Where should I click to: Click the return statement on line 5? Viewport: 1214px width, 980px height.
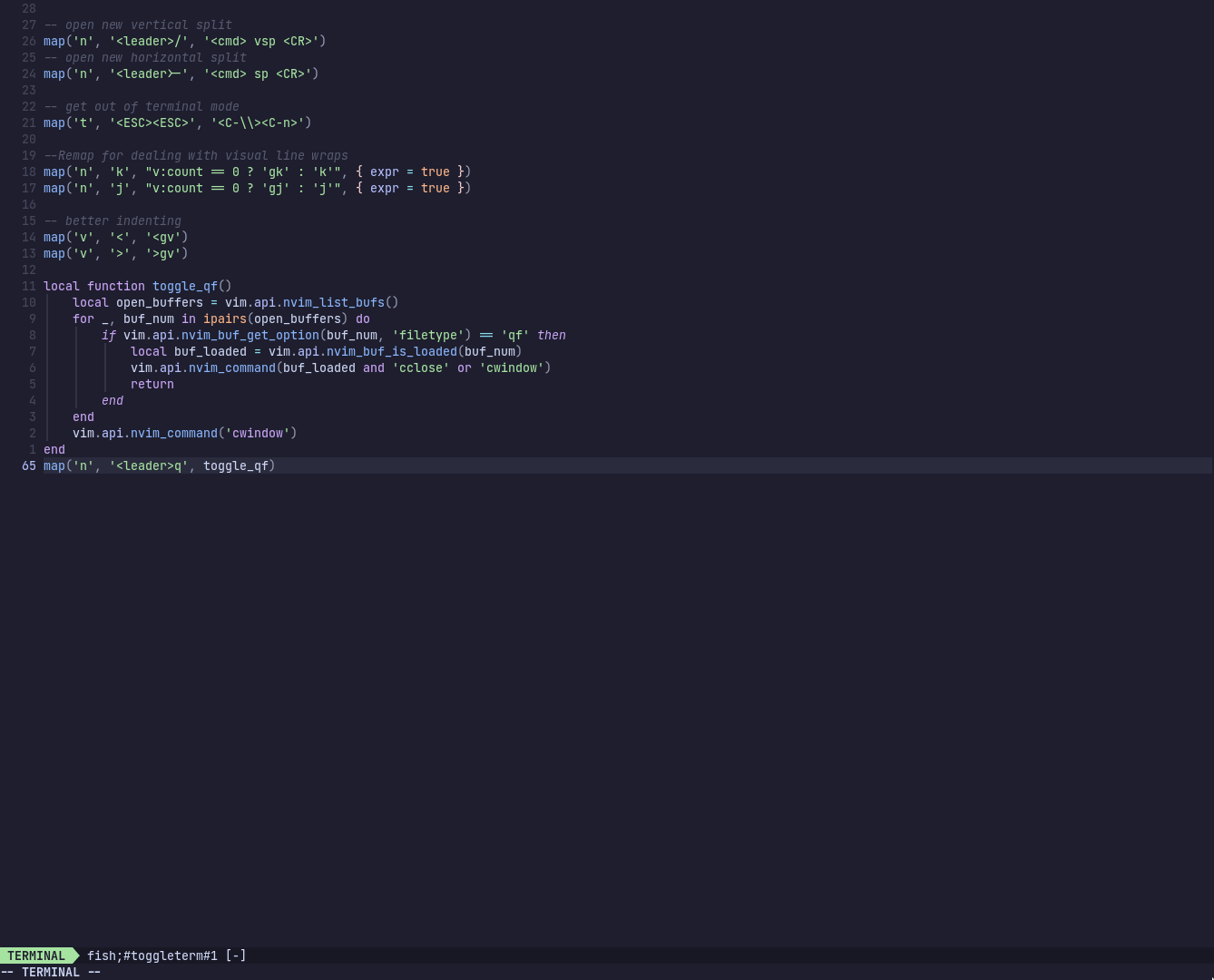coord(152,384)
